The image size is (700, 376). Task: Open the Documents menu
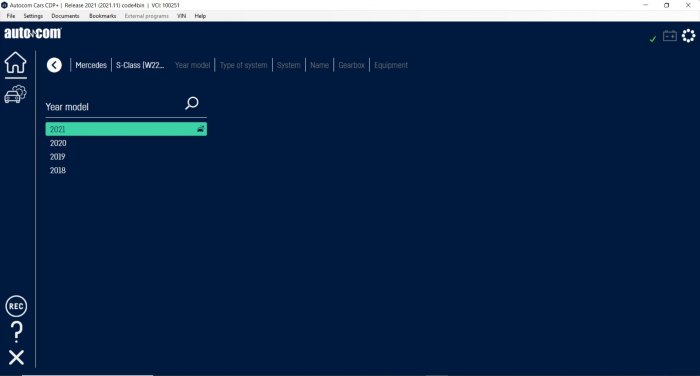[65, 16]
